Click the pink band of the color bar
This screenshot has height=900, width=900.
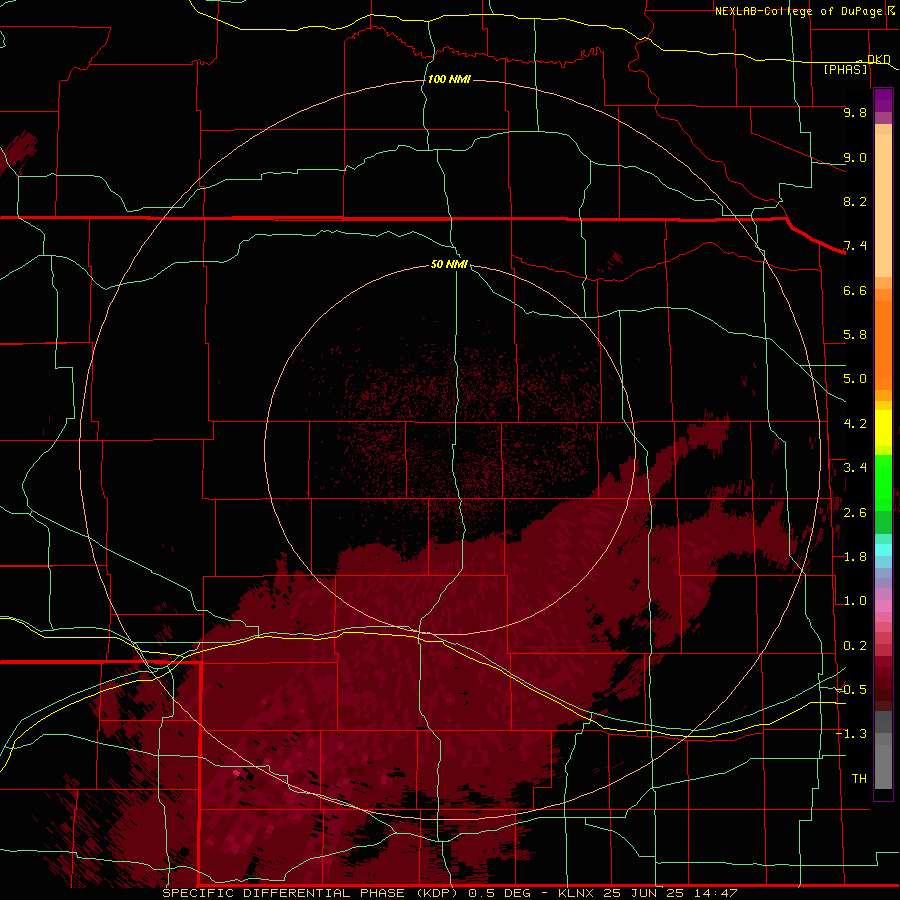pyautogui.click(x=883, y=606)
